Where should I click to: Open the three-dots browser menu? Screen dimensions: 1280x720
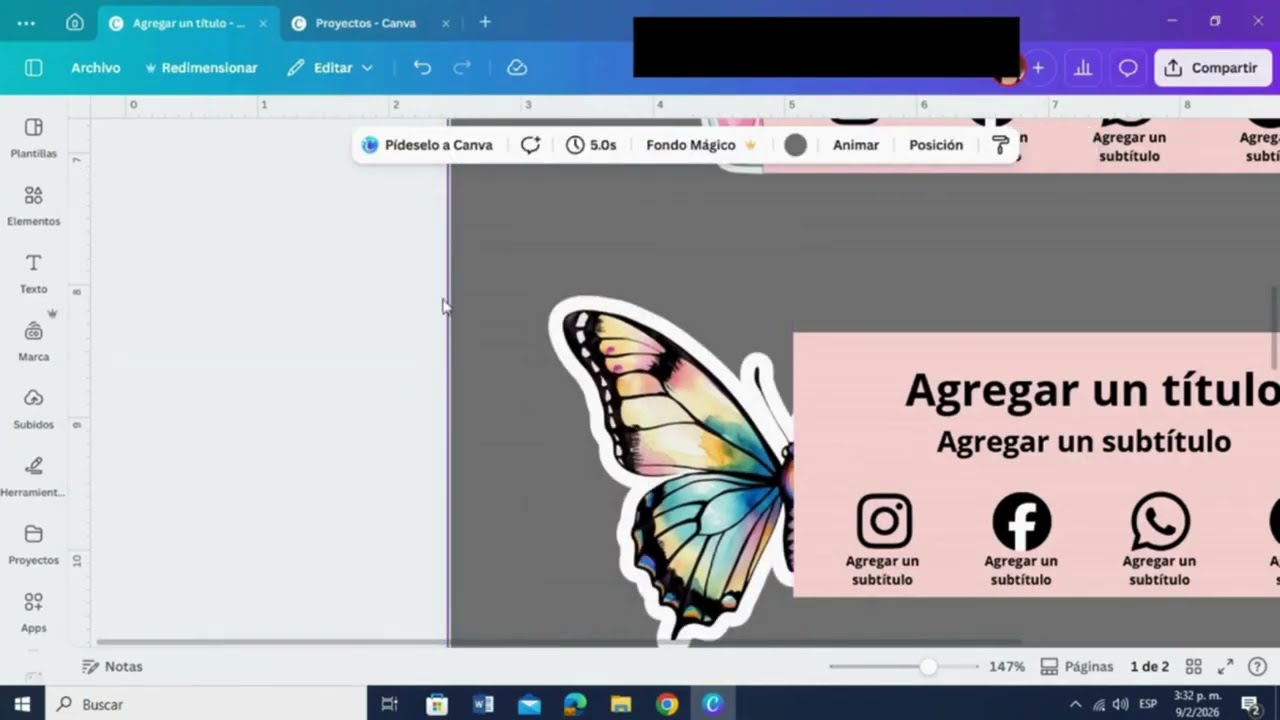[26, 22]
